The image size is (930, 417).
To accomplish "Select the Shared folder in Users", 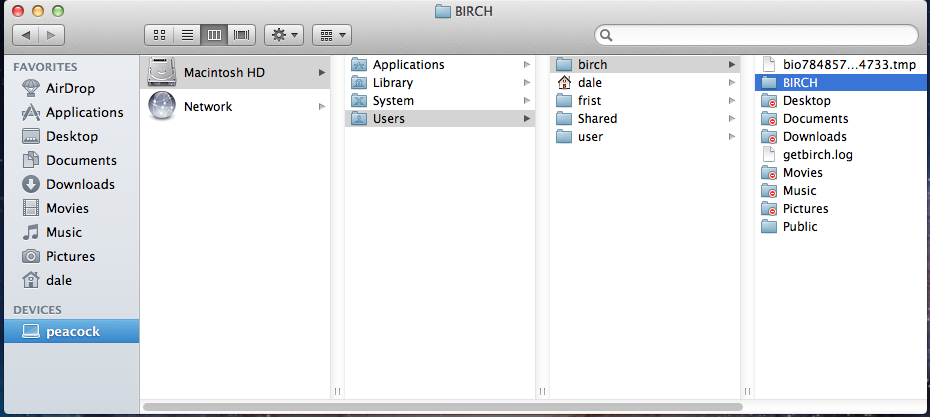I will 597,118.
